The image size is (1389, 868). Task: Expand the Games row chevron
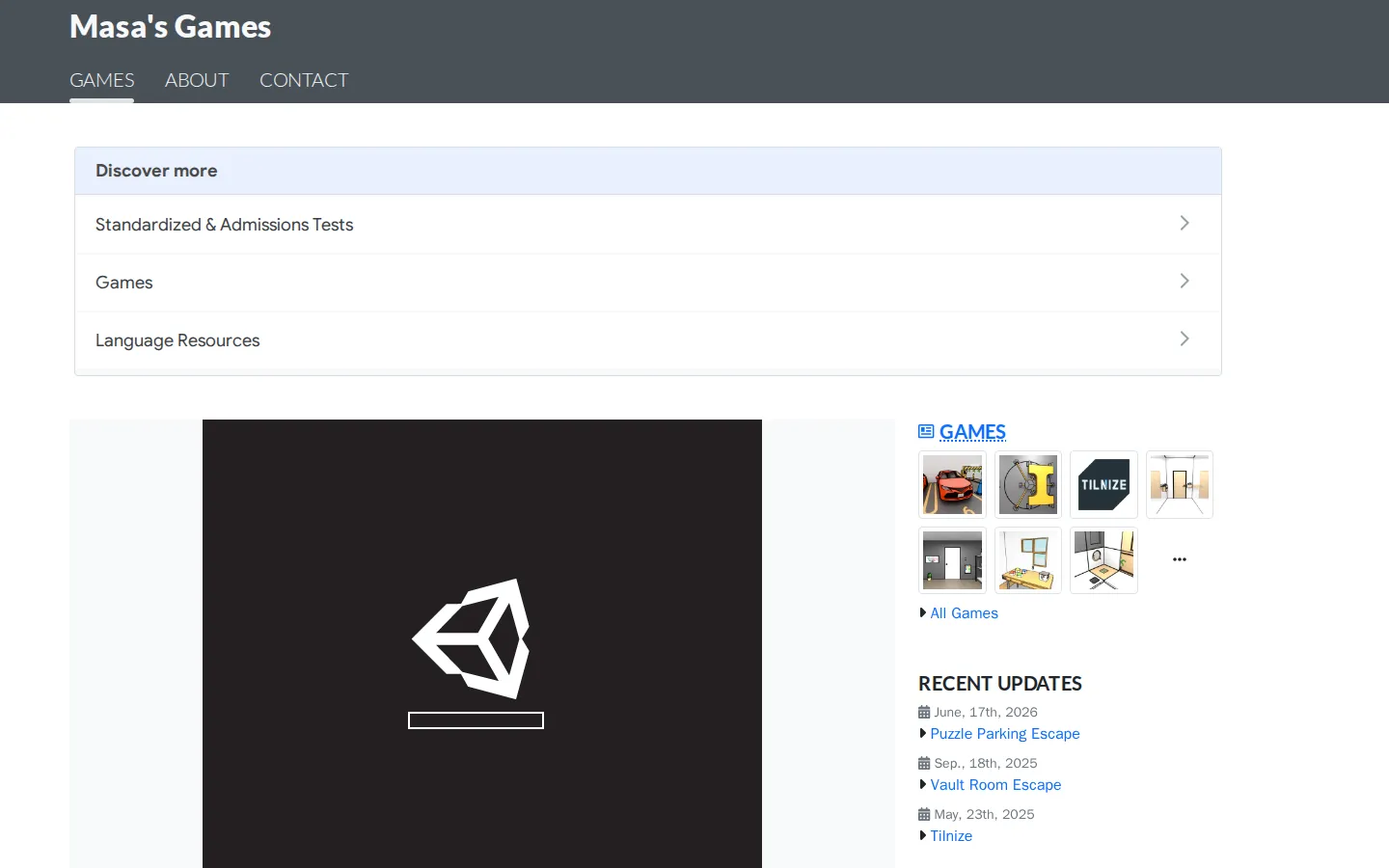tap(1185, 281)
